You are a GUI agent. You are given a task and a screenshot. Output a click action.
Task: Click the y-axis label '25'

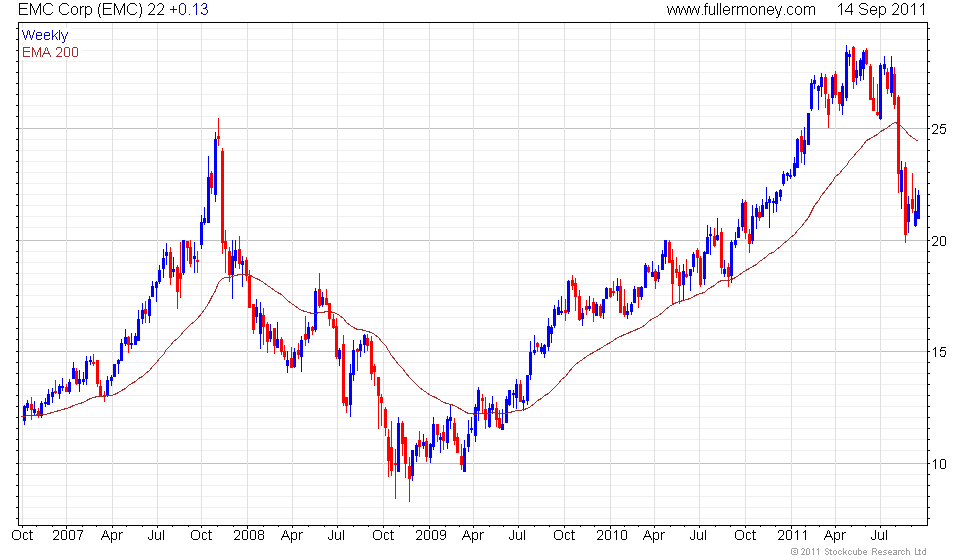tap(939, 129)
